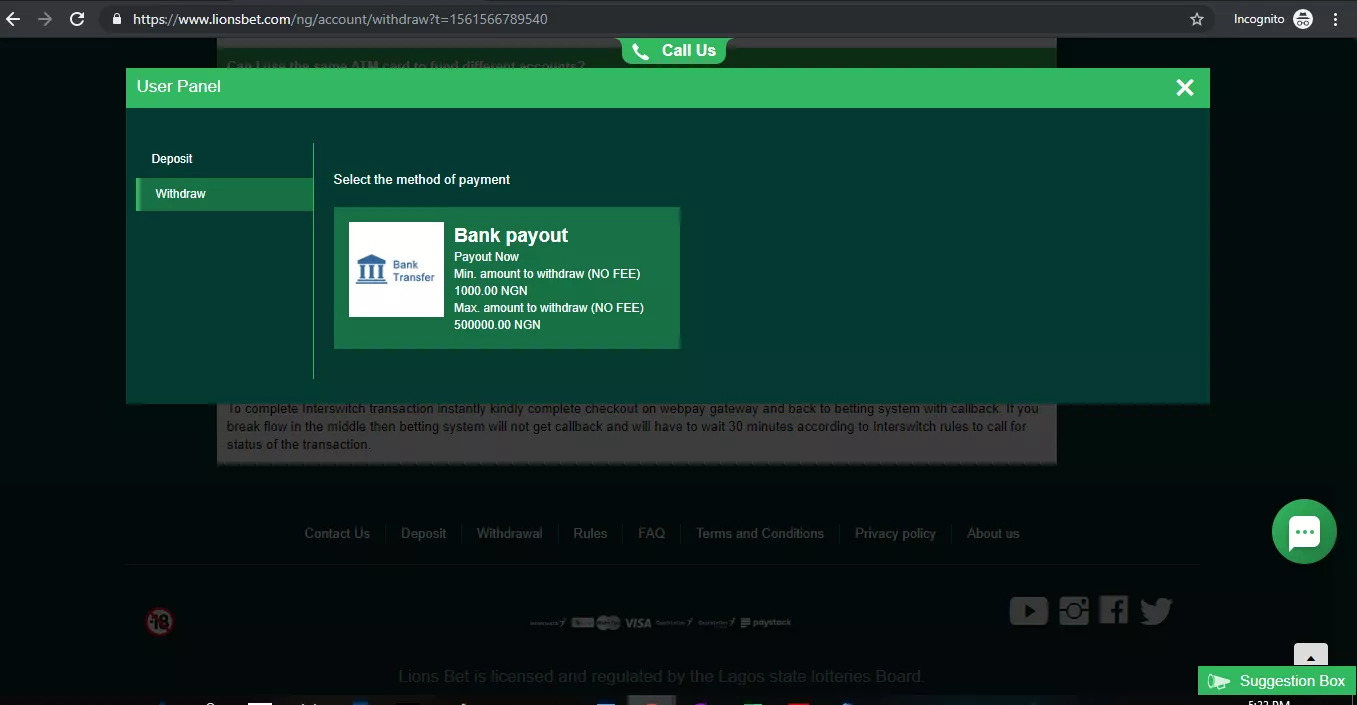Select the Bank Transfer icon
This screenshot has height=705, width=1357.
[396, 270]
